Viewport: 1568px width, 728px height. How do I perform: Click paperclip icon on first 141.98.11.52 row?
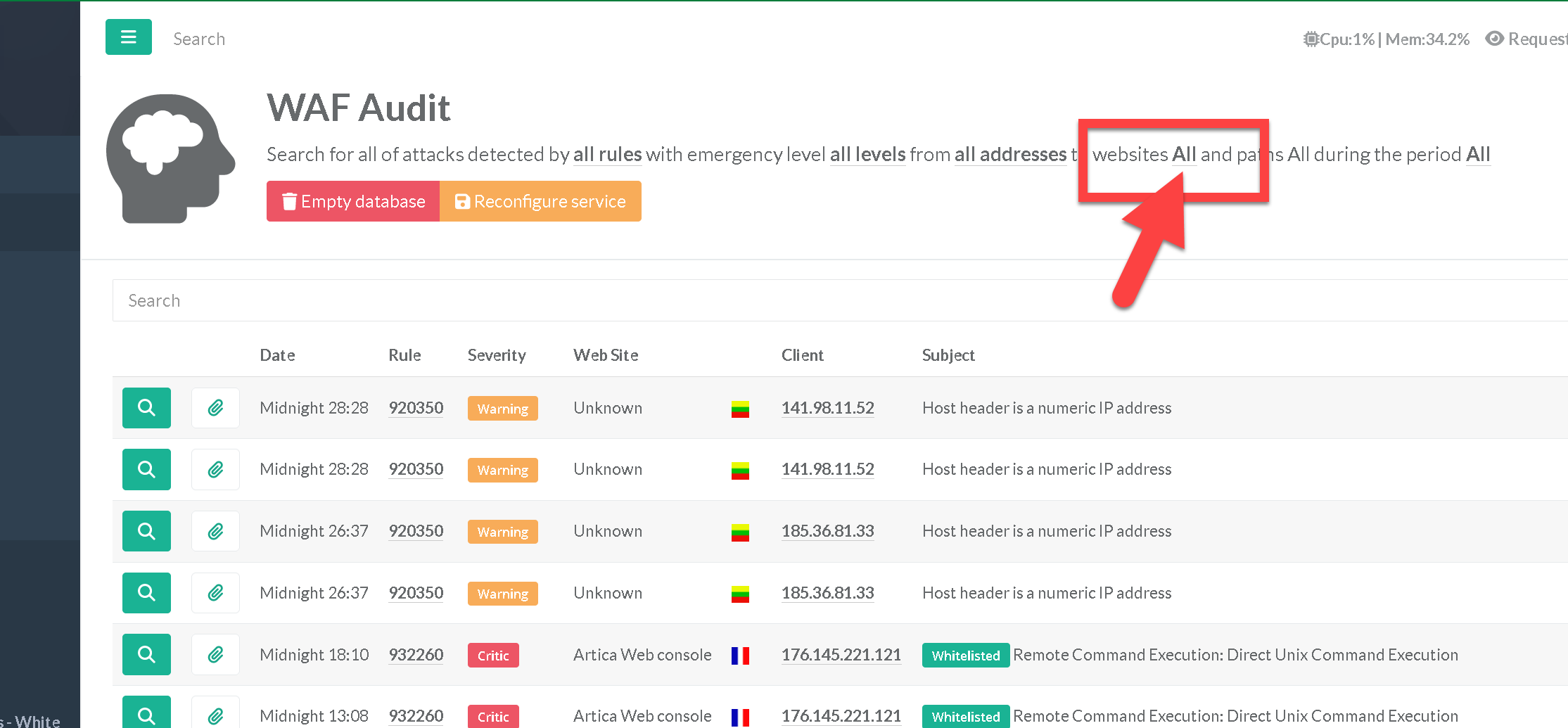tap(215, 408)
